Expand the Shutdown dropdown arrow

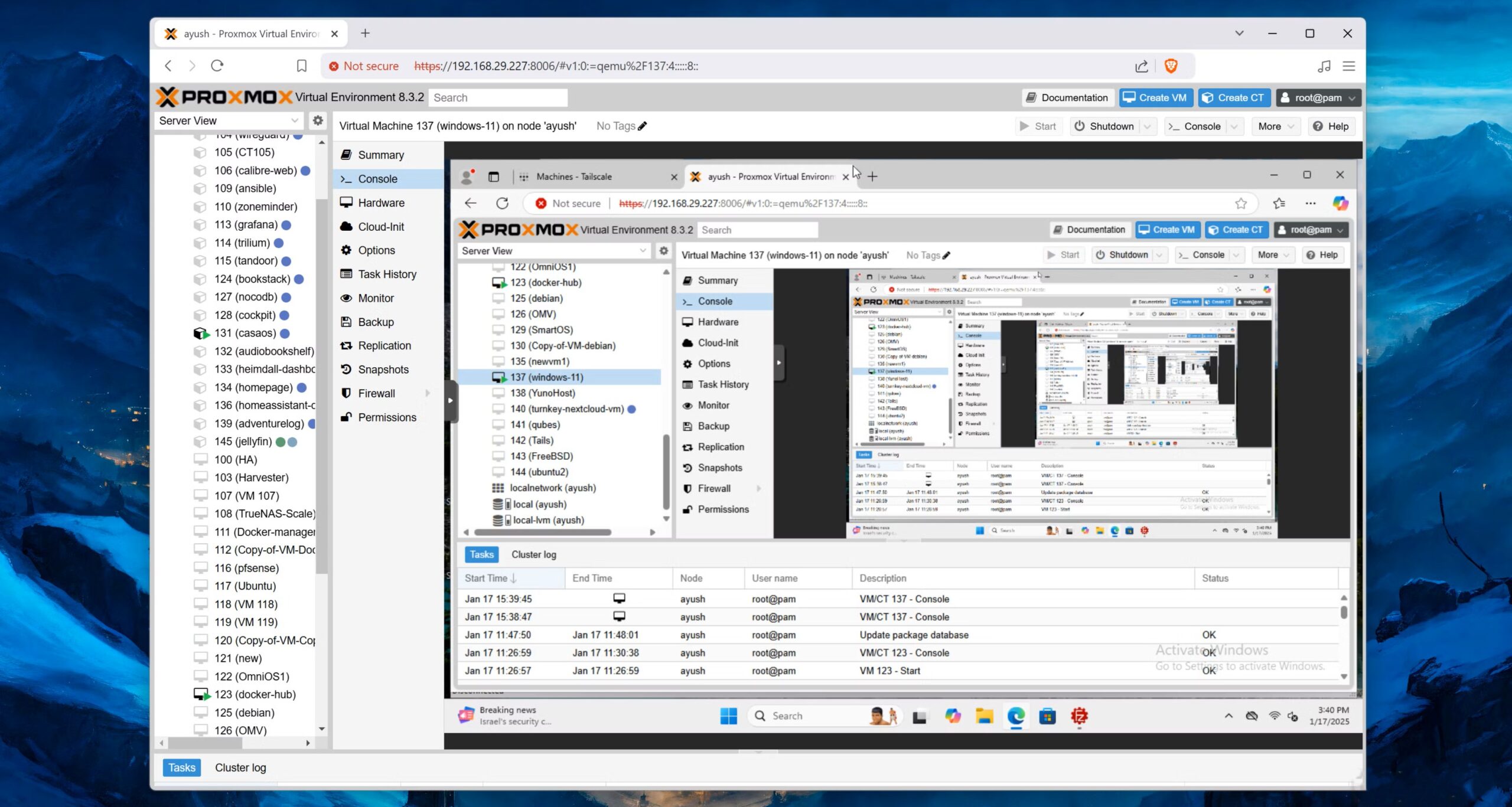(x=1147, y=126)
